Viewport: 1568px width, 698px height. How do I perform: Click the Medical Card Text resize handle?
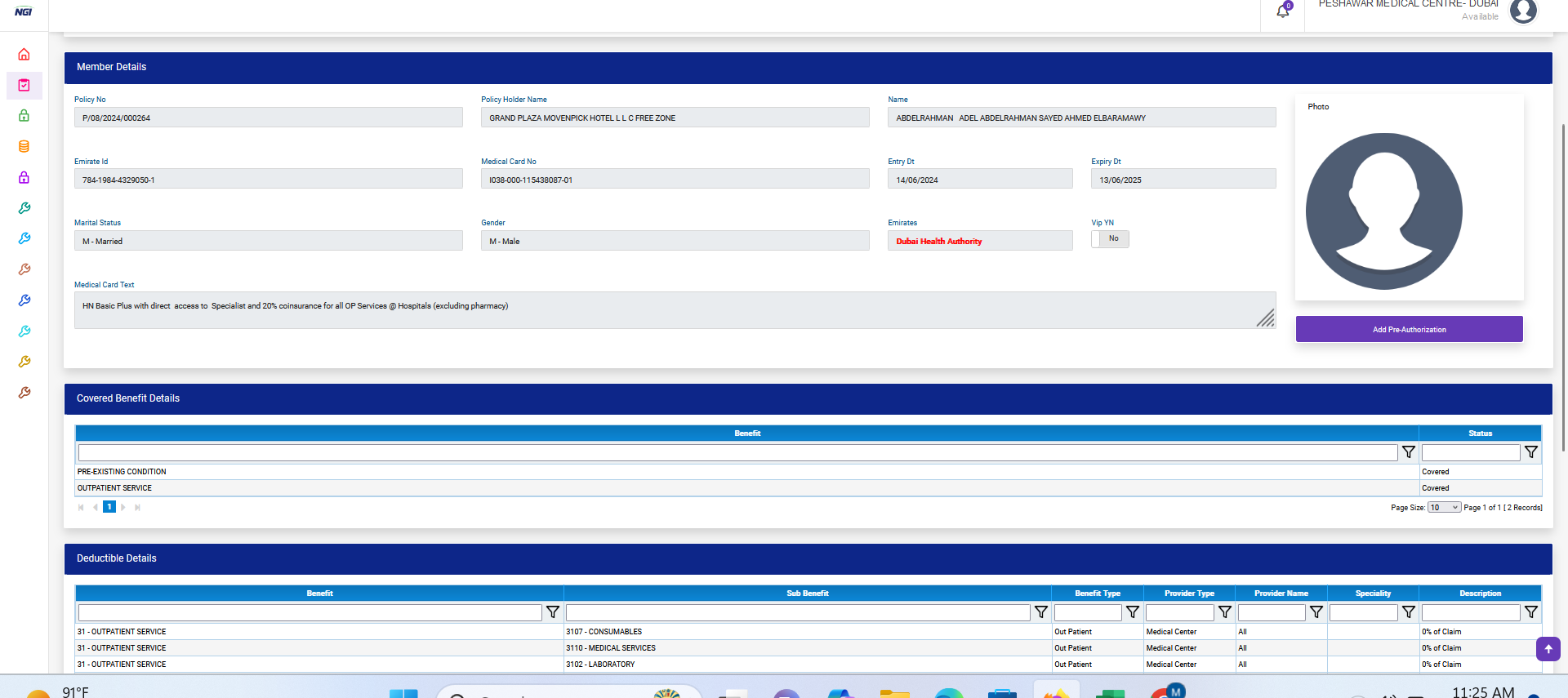[1265, 318]
